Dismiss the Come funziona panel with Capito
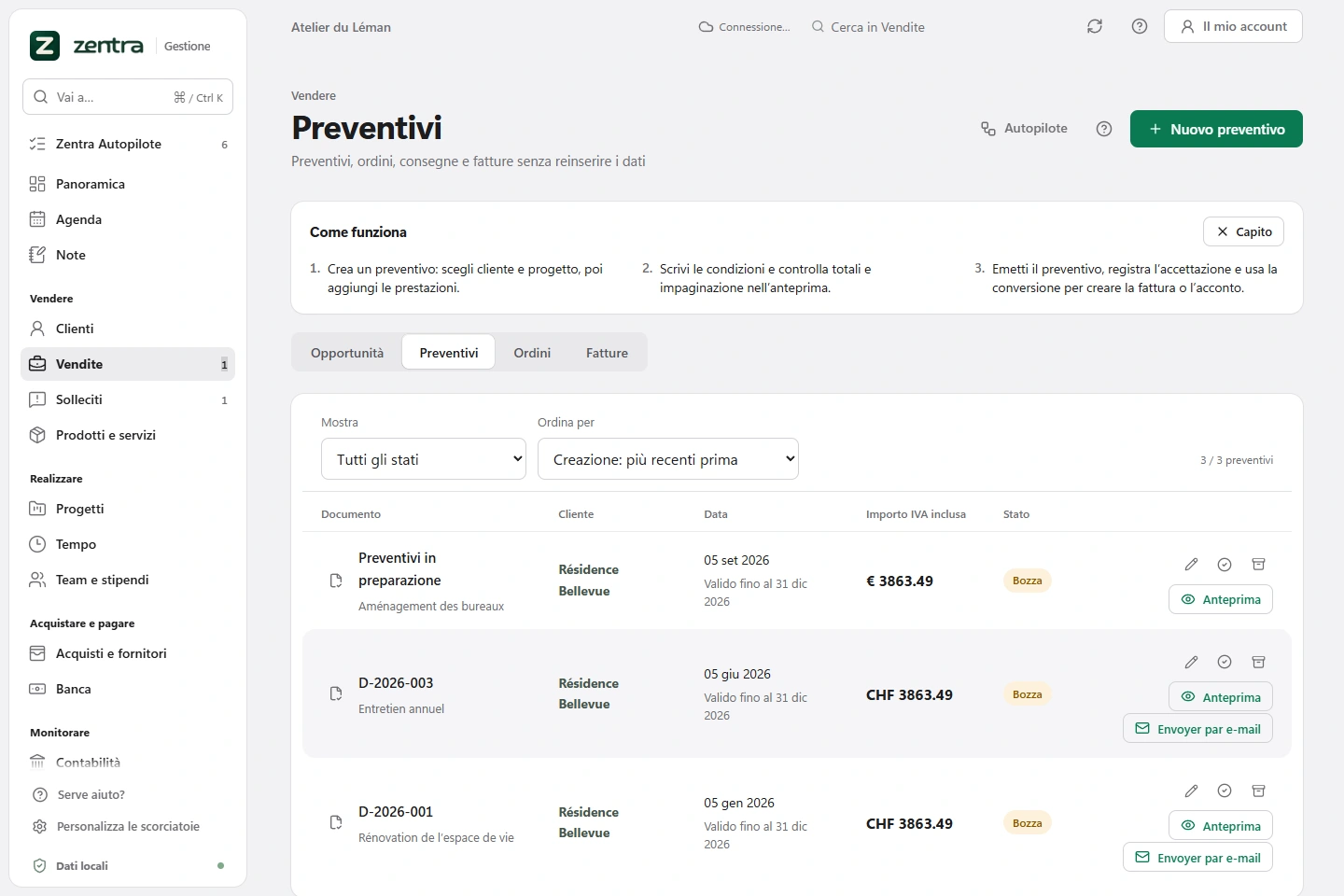This screenshot has width=1344, height=896. 1244,231
